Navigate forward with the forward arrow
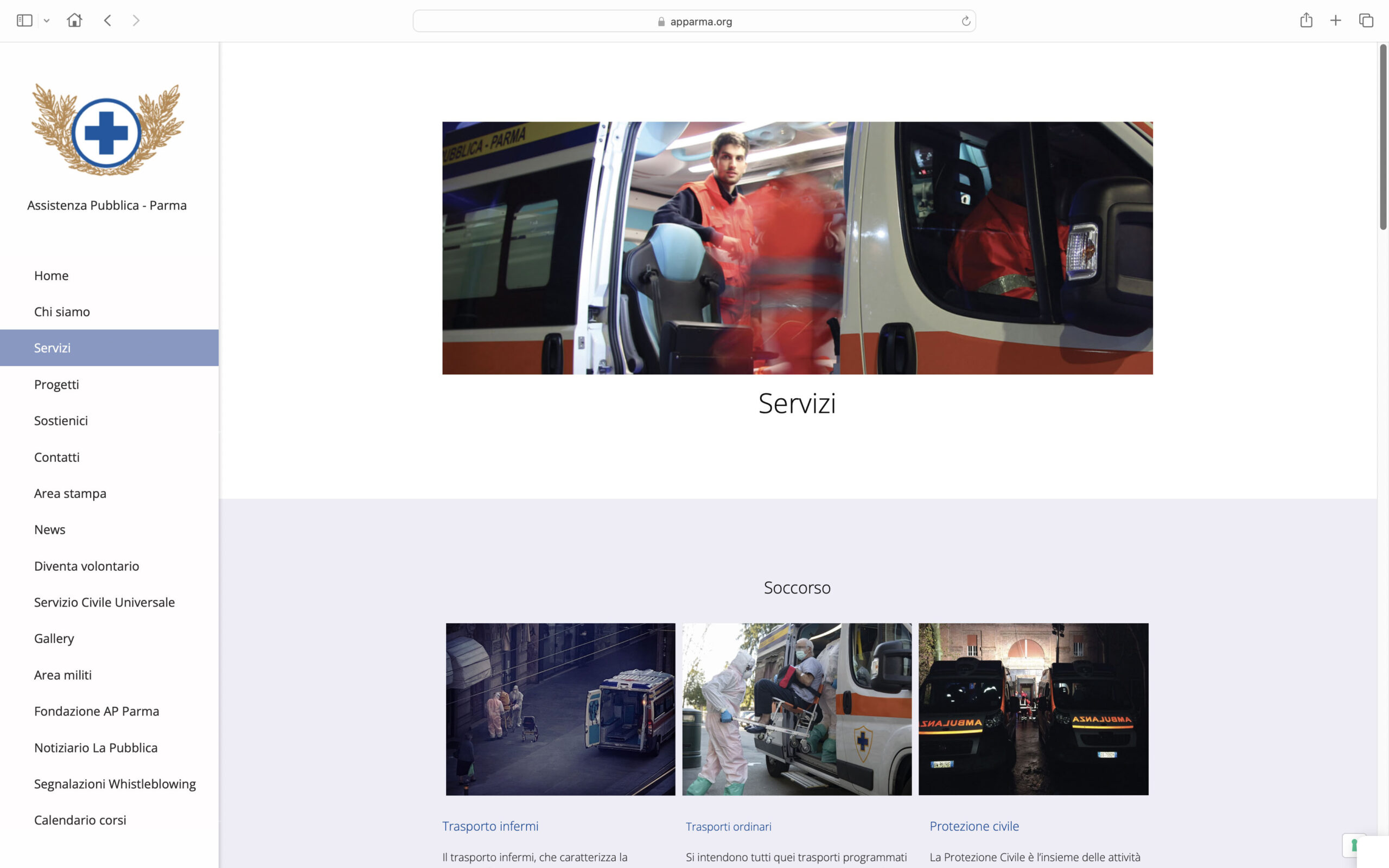This screenshot has height=868, width=1389. (136, 21)
